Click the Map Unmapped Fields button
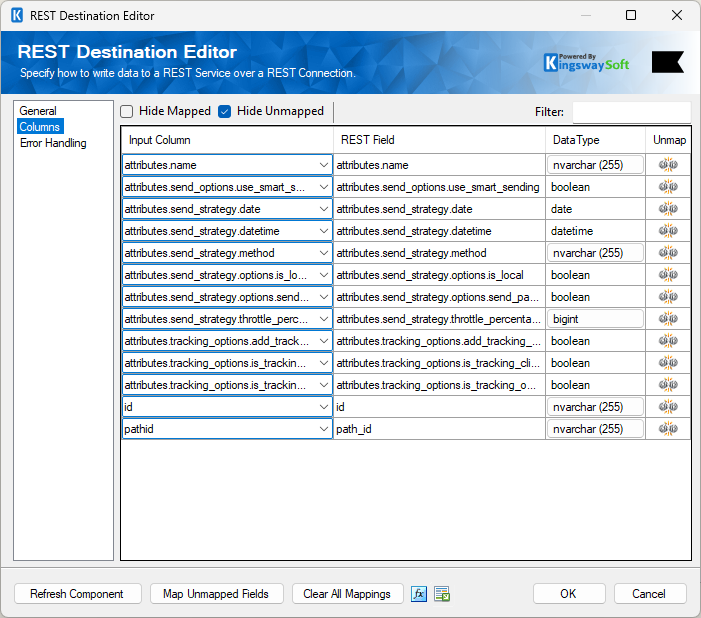 pos(217,594)
